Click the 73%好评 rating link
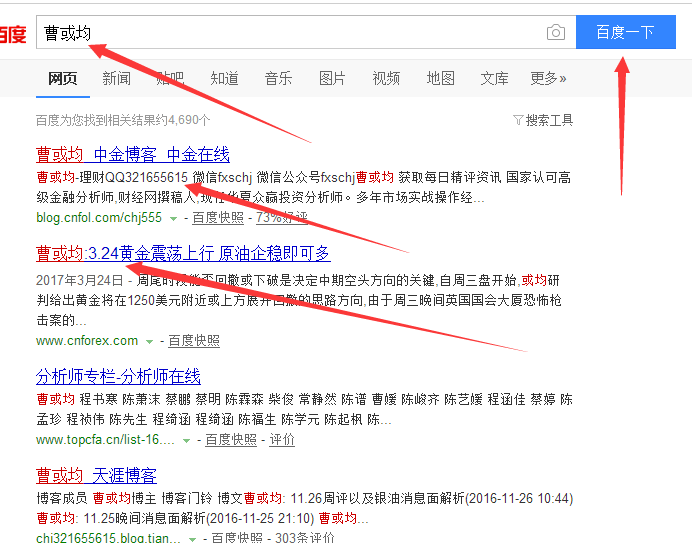Screen dimensions: 692x543 click(x=282, y=218)
